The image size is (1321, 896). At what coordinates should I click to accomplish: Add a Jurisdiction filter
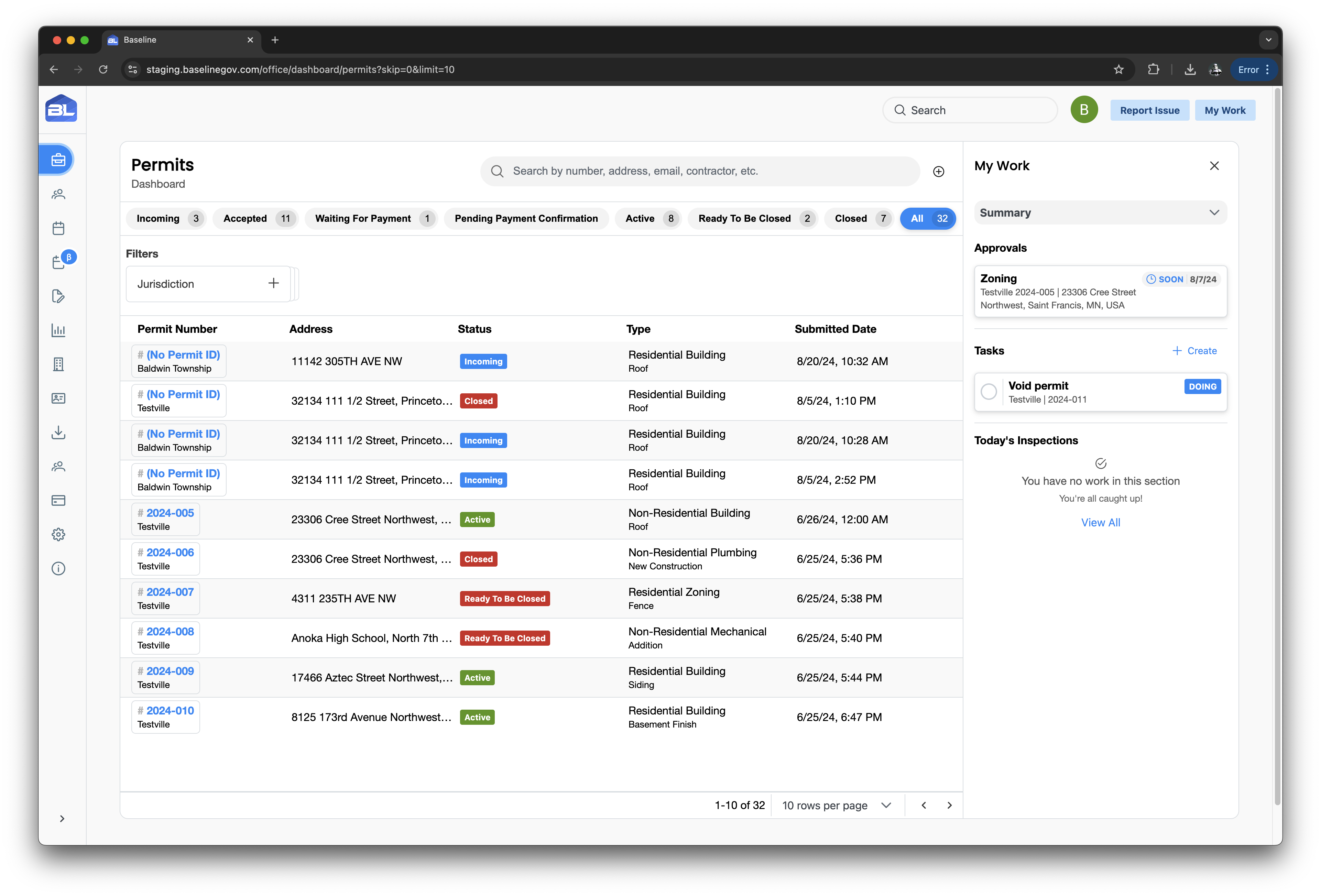pyautogui.click(x=273, y=283)
